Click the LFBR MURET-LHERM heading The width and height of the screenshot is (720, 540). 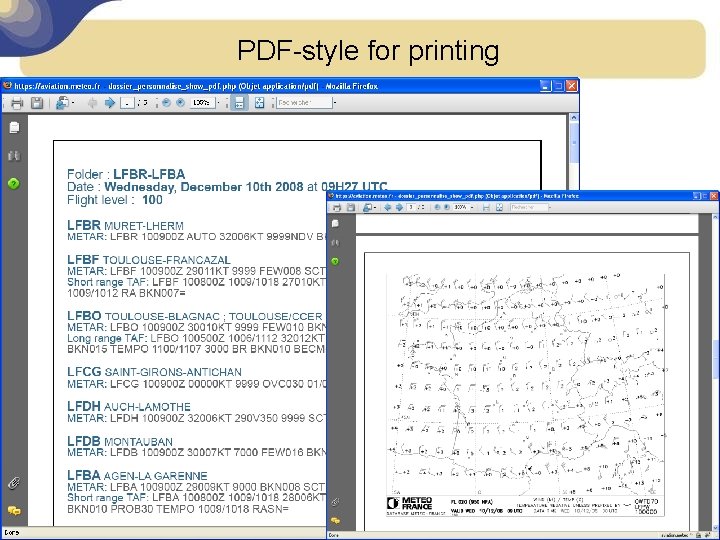125,225
